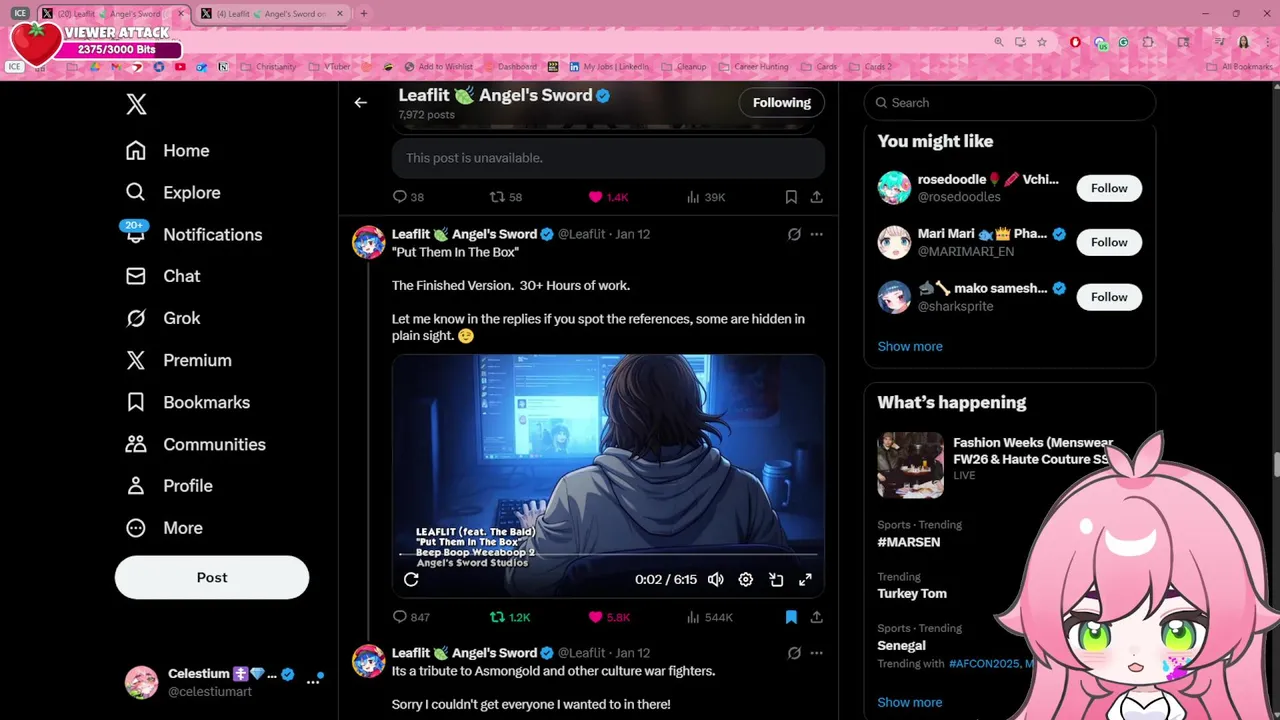Share the post with 544K views
The height and width of the screenshot is (720, 1280).
816,617
